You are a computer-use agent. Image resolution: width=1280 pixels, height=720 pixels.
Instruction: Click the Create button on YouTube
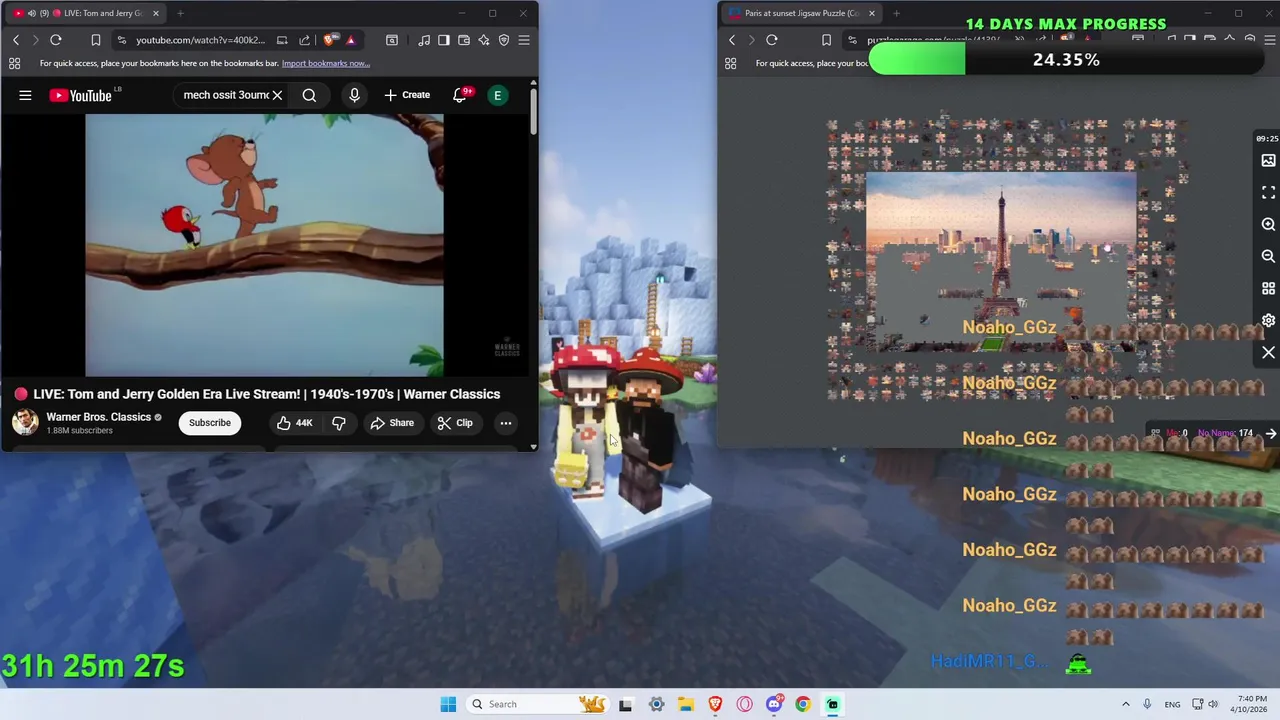(x=407, y=95)
